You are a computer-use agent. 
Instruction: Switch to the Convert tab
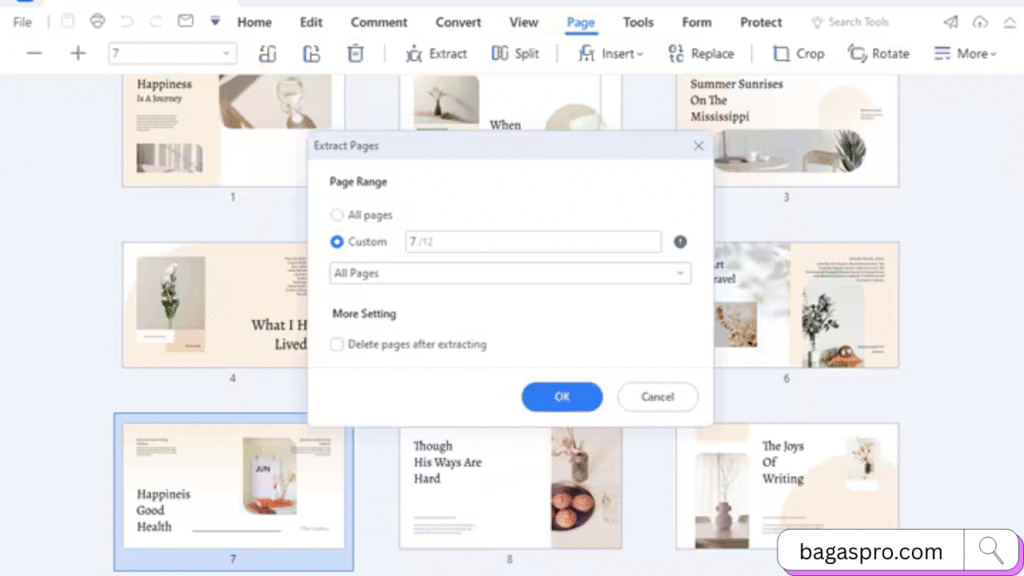click(x=458, y=22)
